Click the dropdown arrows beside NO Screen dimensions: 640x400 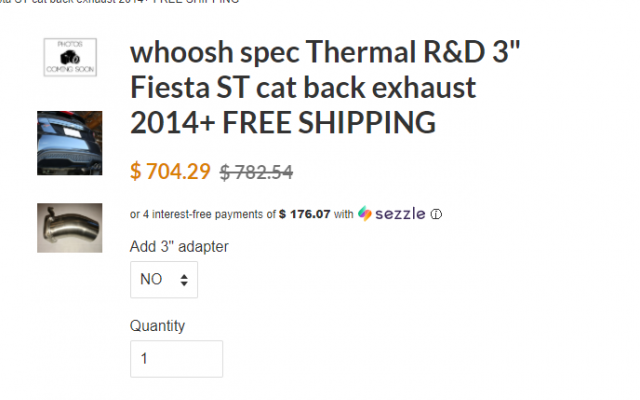[184, 280]
